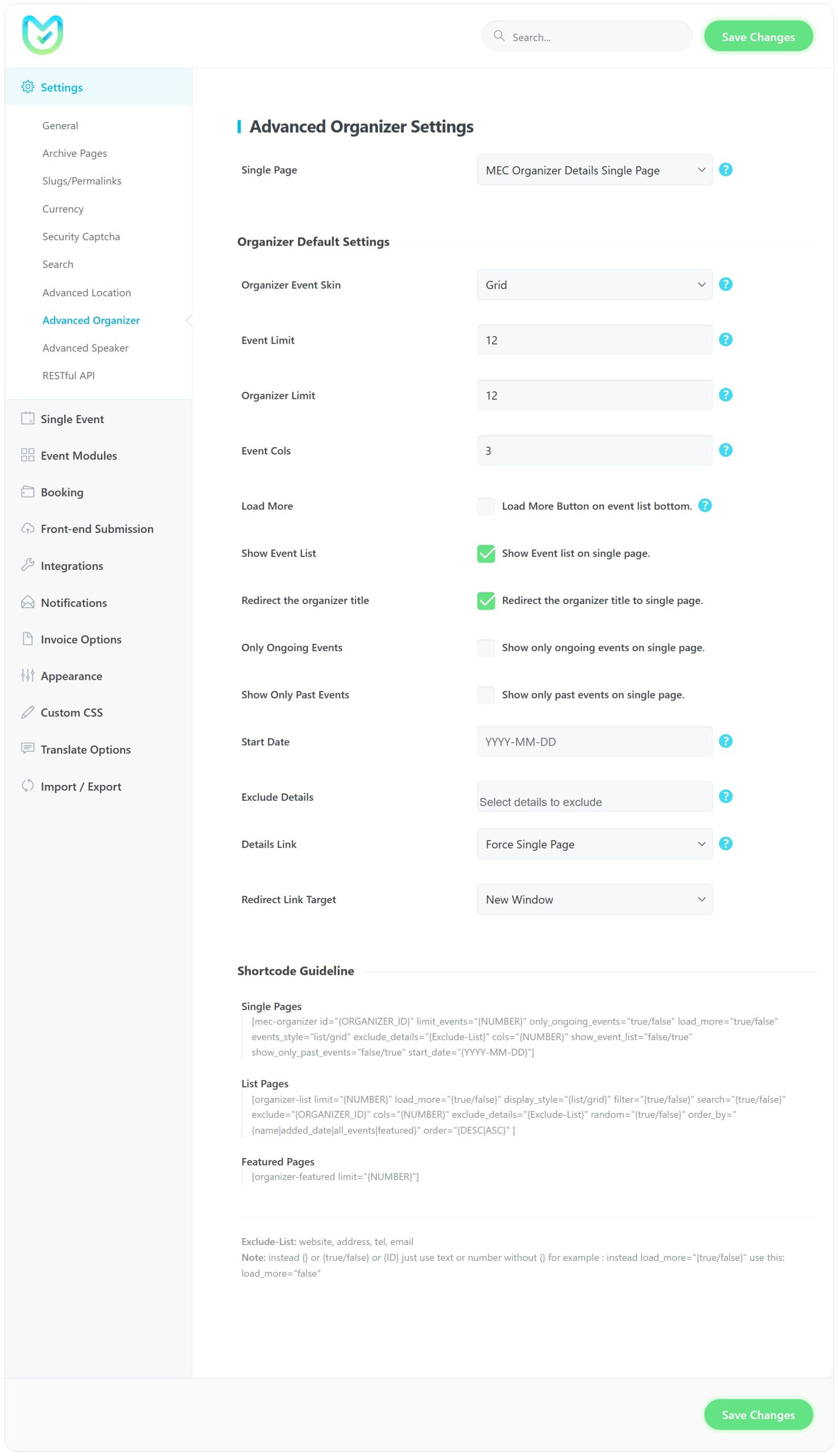Click the Import / Export sync icon
838x1456 pixels.
pyautogui.click(x=28, y=786)
